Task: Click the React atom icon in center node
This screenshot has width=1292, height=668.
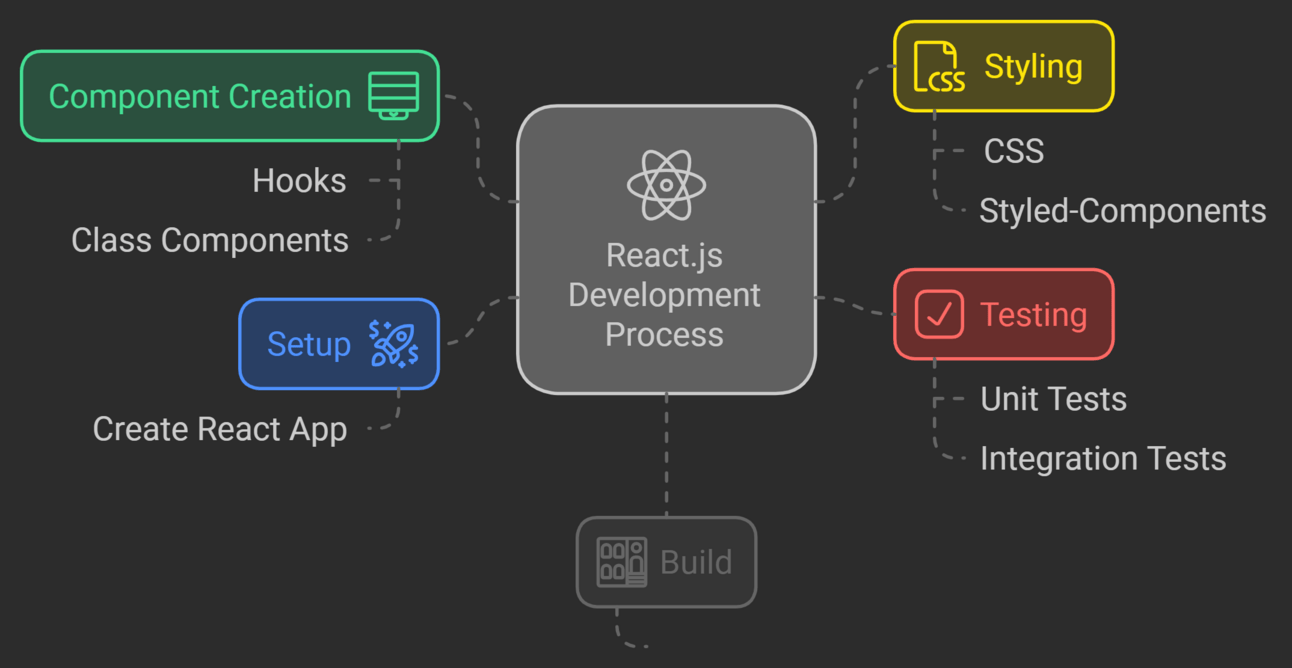Action: click(666, 185)
